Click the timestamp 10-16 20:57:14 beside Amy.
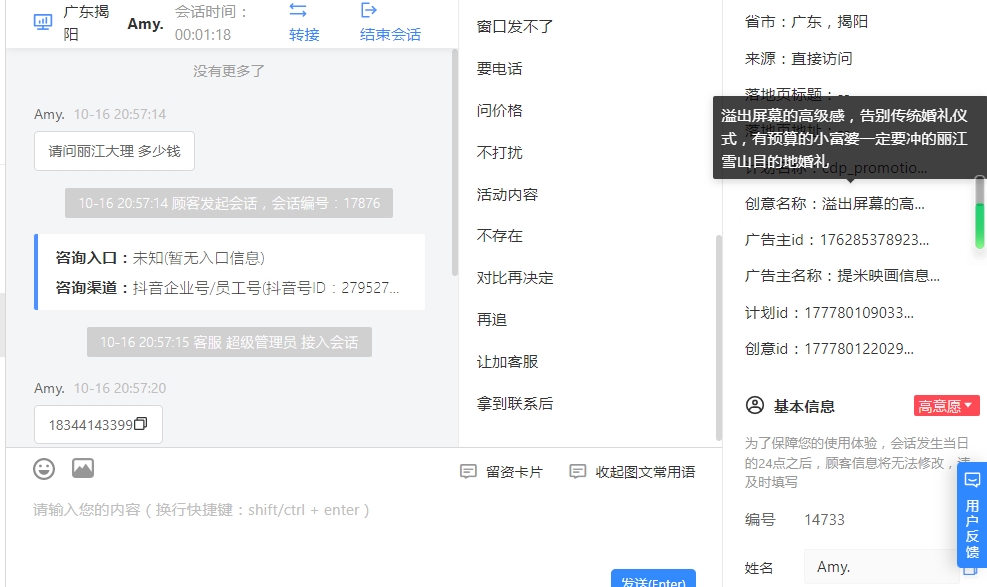 tap(120, 115)
